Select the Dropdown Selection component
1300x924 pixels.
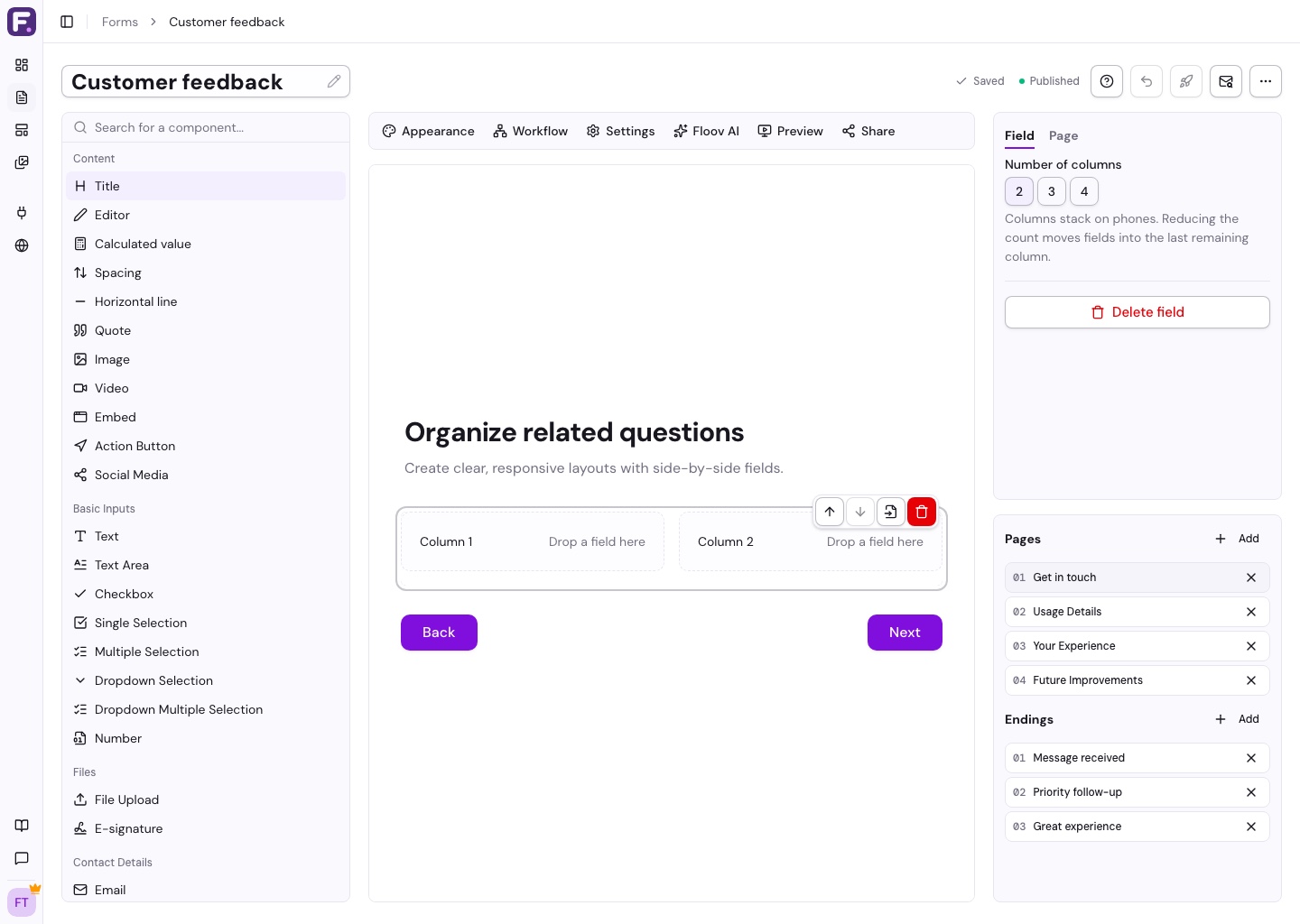click(206, 680)
